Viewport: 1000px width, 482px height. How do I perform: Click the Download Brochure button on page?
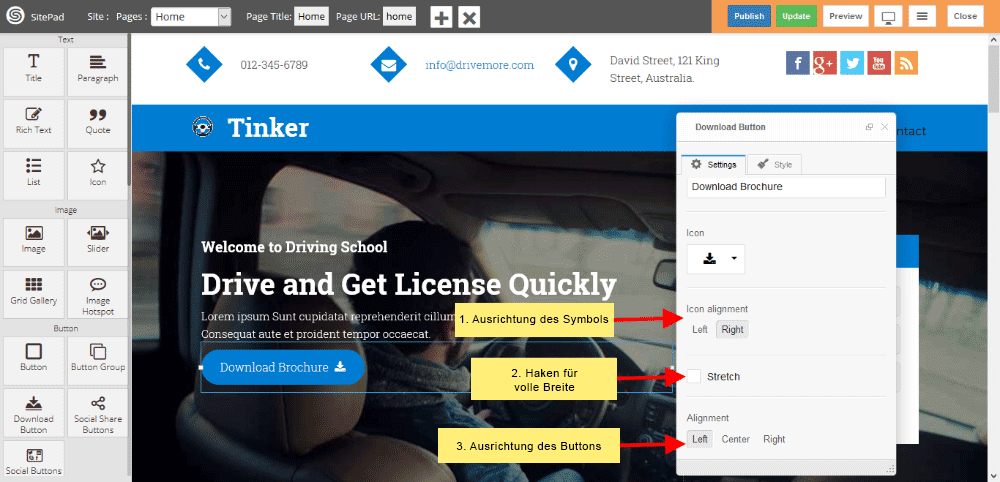283,367
